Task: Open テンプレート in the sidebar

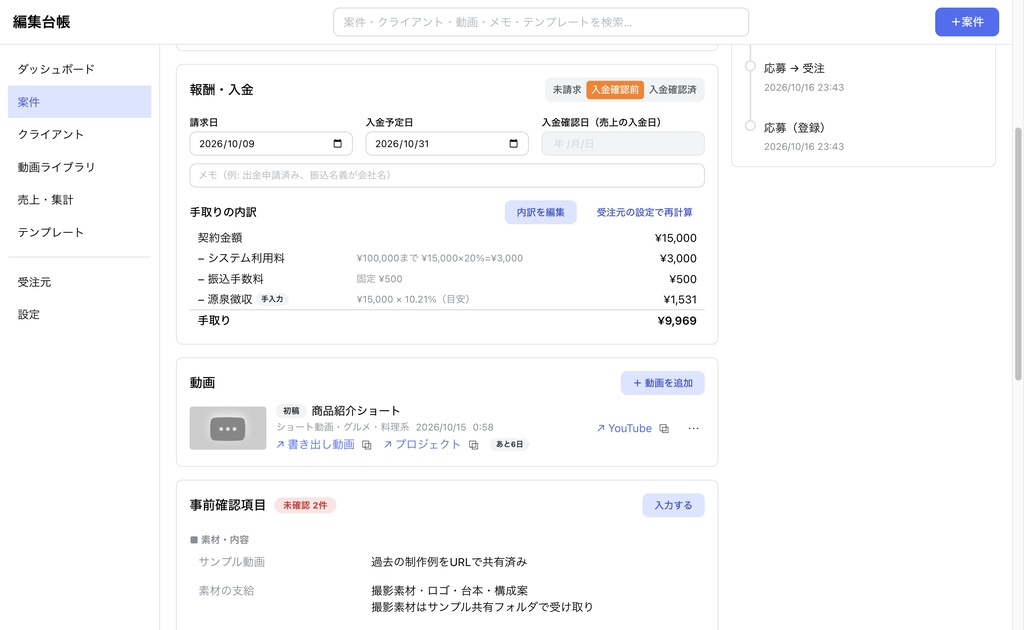Action: (80, 232)
